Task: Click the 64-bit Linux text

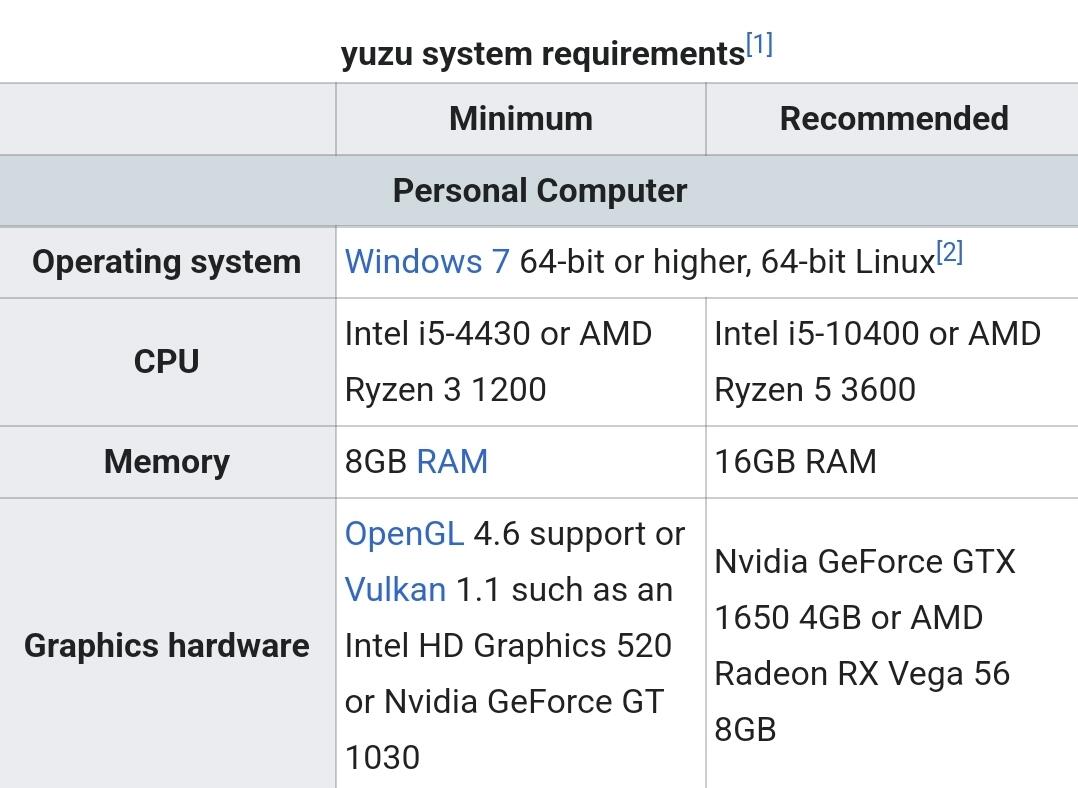Action: tap(847, 262)
